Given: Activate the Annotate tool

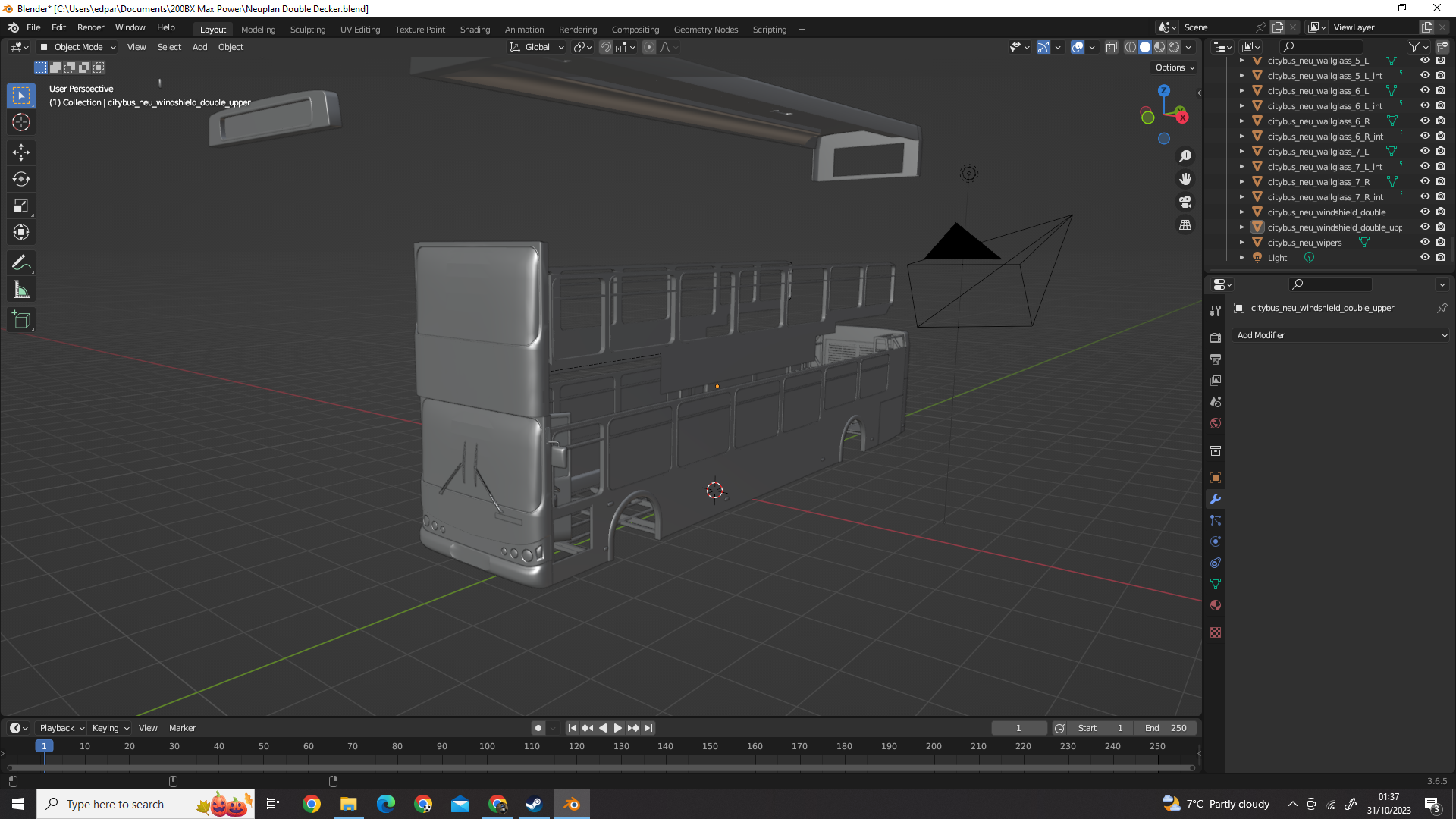Looking at the screenshot, I should [x=21, y=263].
